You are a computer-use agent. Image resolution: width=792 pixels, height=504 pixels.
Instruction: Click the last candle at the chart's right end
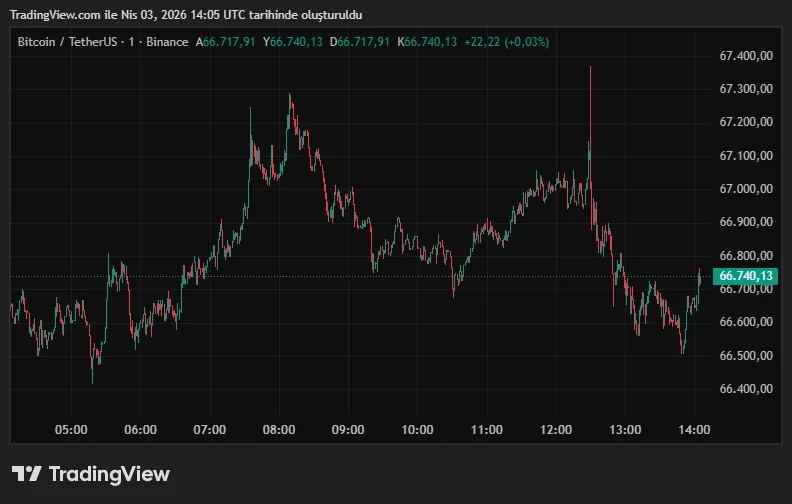pos(700,279)
